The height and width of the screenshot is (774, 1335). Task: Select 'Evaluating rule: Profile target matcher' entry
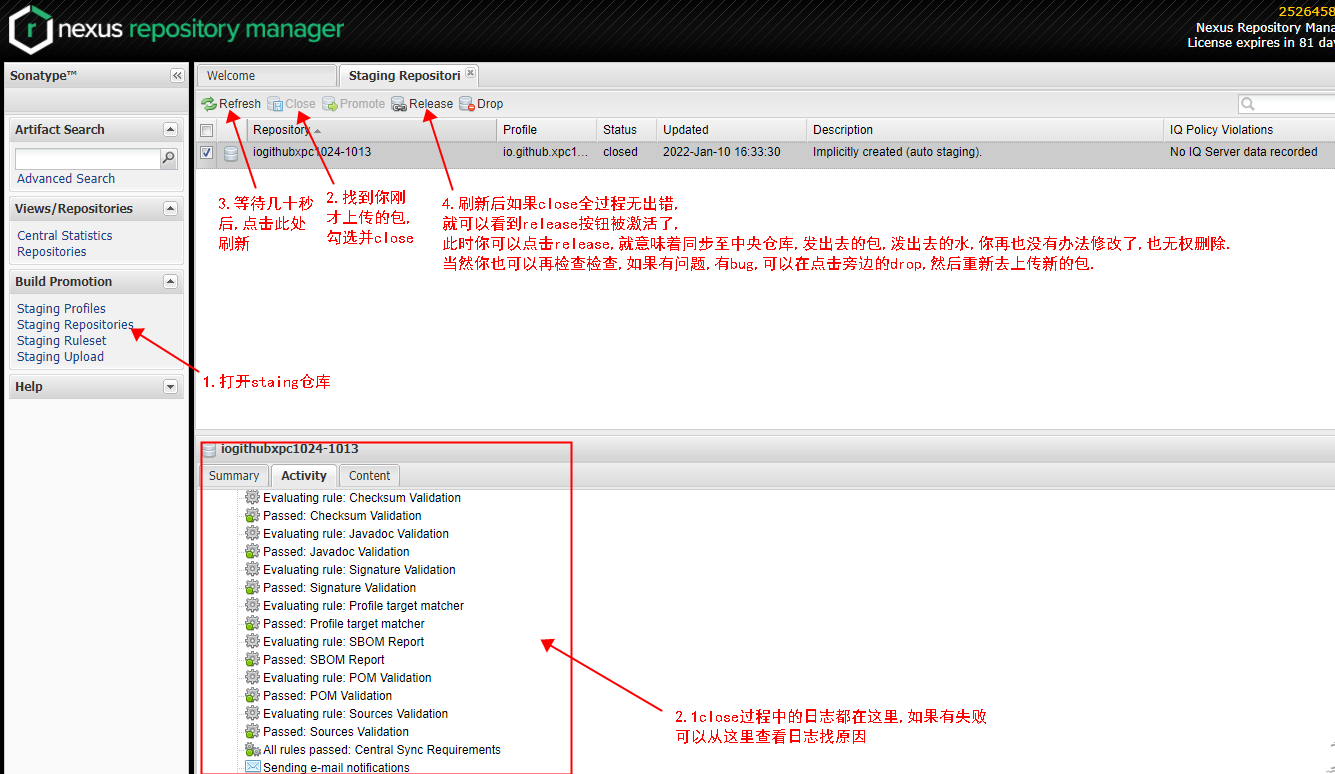pyautogui.click(x=363, y=606)
